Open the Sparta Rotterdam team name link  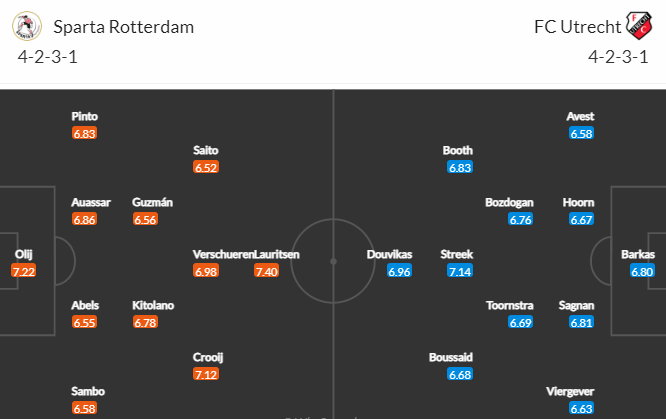click(x=124, y=27)
